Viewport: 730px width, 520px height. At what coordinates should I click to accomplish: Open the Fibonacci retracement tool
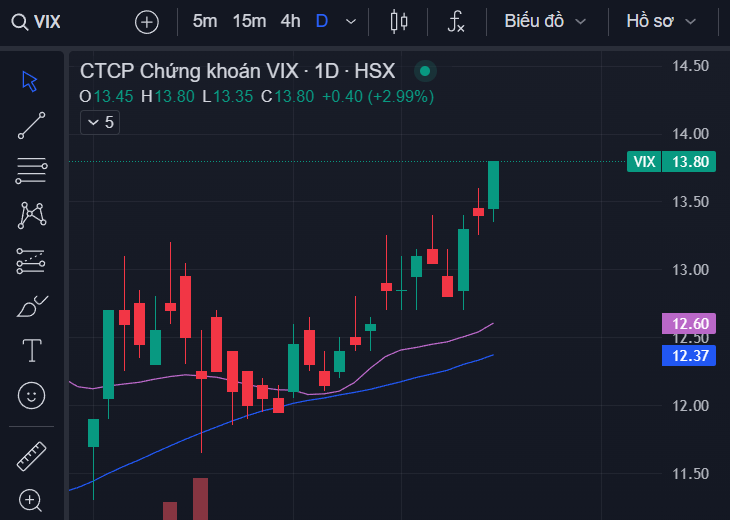[31, 171]
